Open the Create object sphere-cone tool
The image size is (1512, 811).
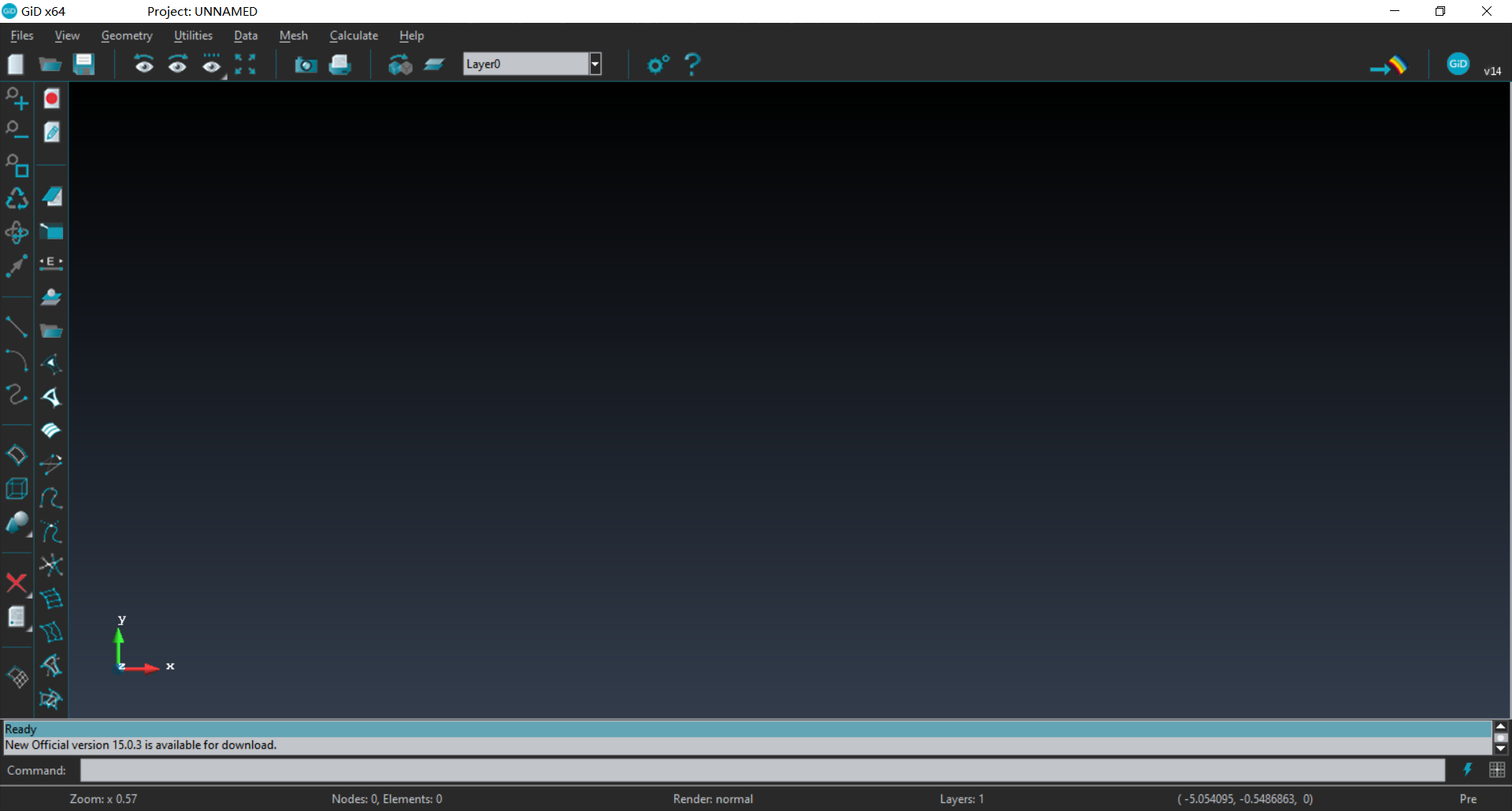tap(17, 523)
